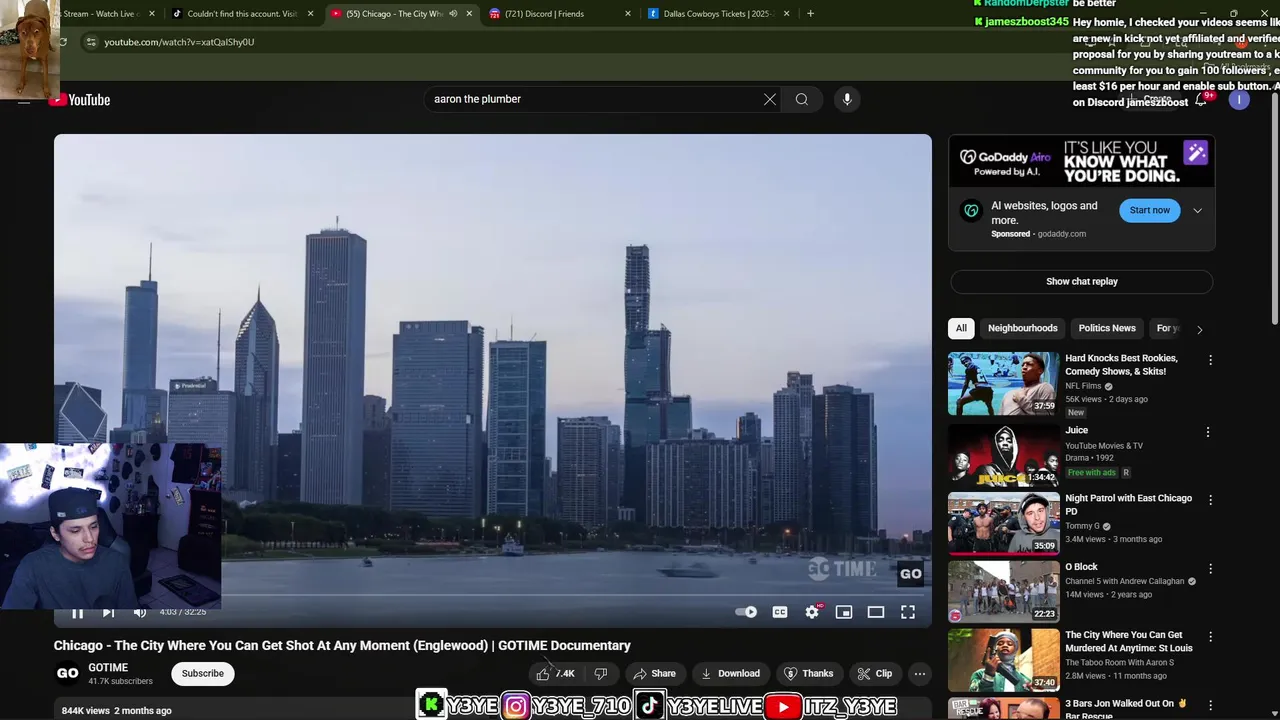The image size is (1280, 720).
Task: Create a Clip of the video
Action: (x=874, y=674)
